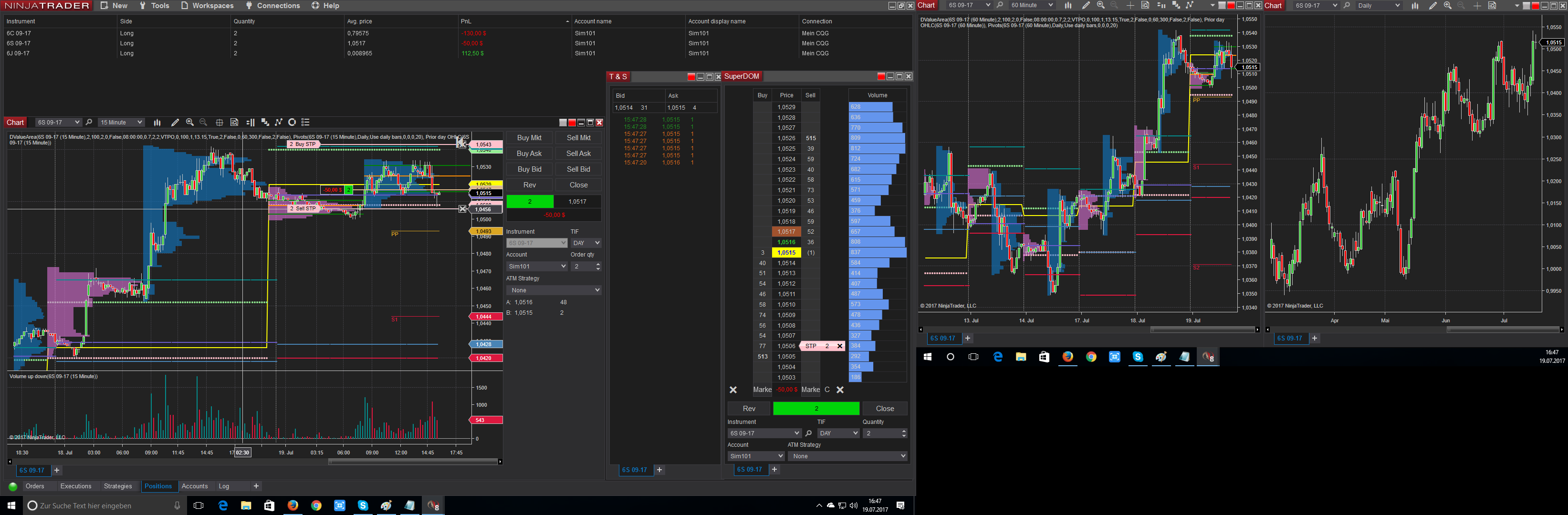The image size is (1568, 515).
Task: Click the Sell Ask button
Action: point(578,154)
